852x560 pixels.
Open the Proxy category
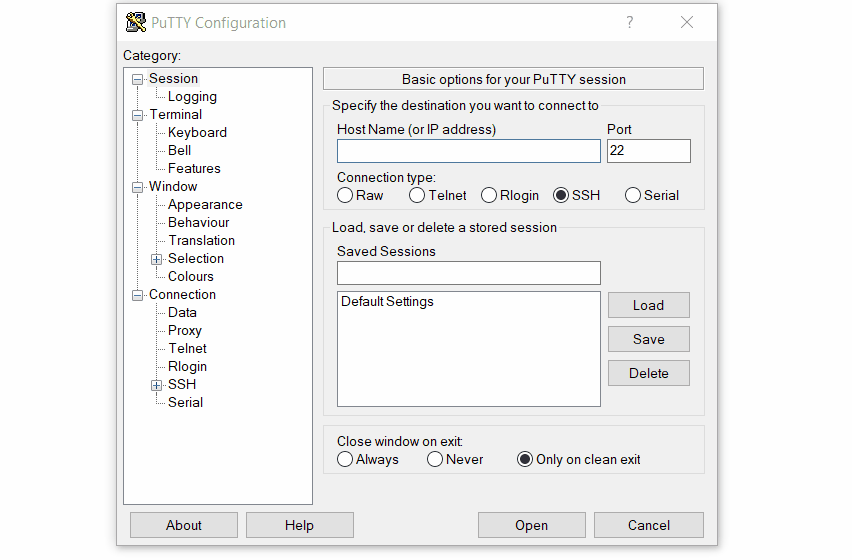tap(185, 330)
